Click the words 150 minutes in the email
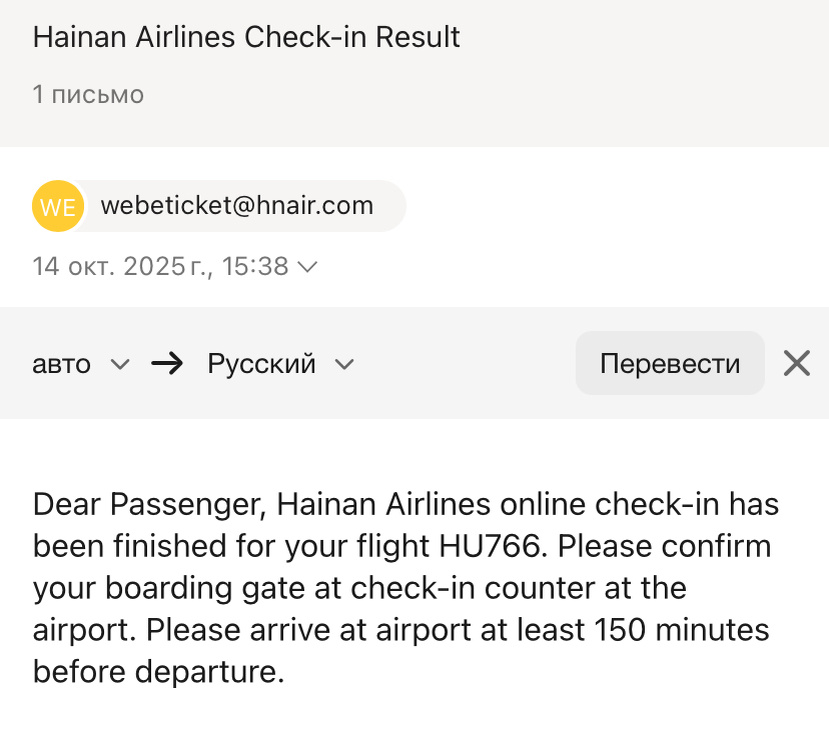Image resolution: width=829 pixels, height=756 pixels. (x=682, y=631)
